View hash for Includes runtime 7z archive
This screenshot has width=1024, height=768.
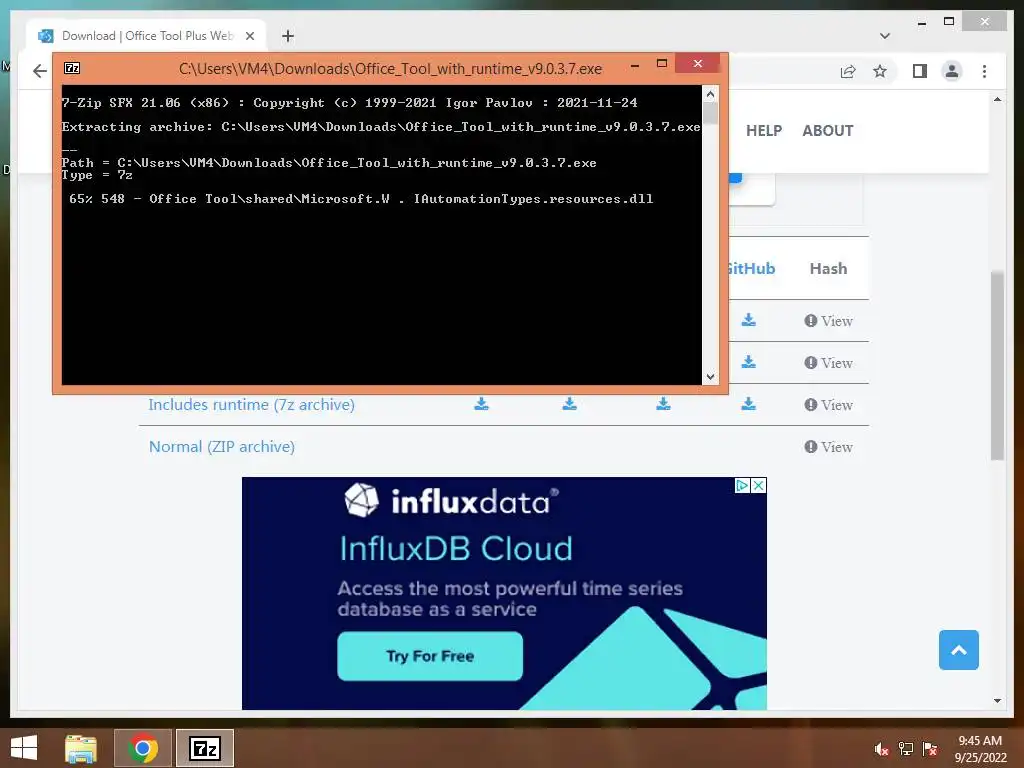[x=828, y=405]
